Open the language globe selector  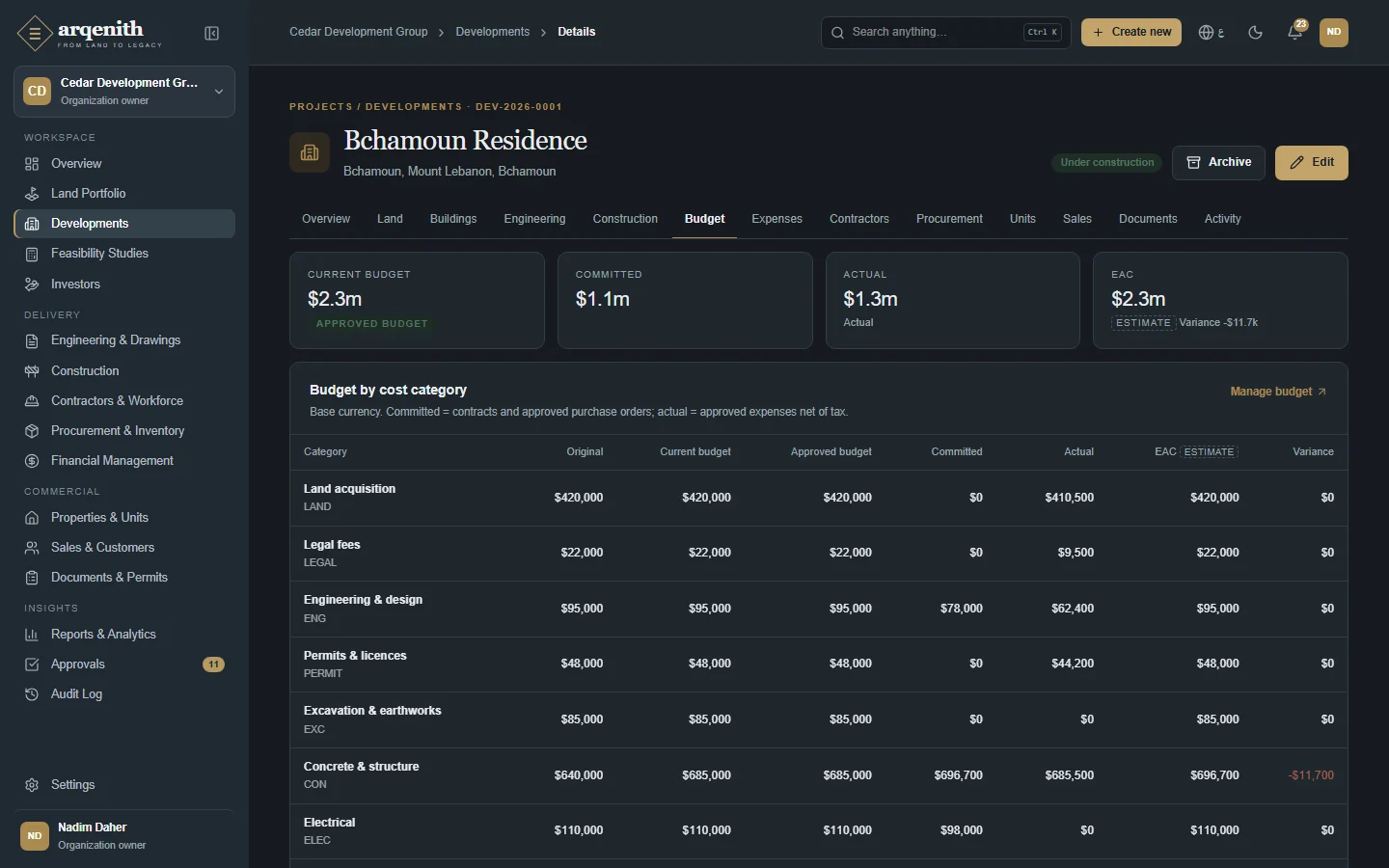[1211, 33]
